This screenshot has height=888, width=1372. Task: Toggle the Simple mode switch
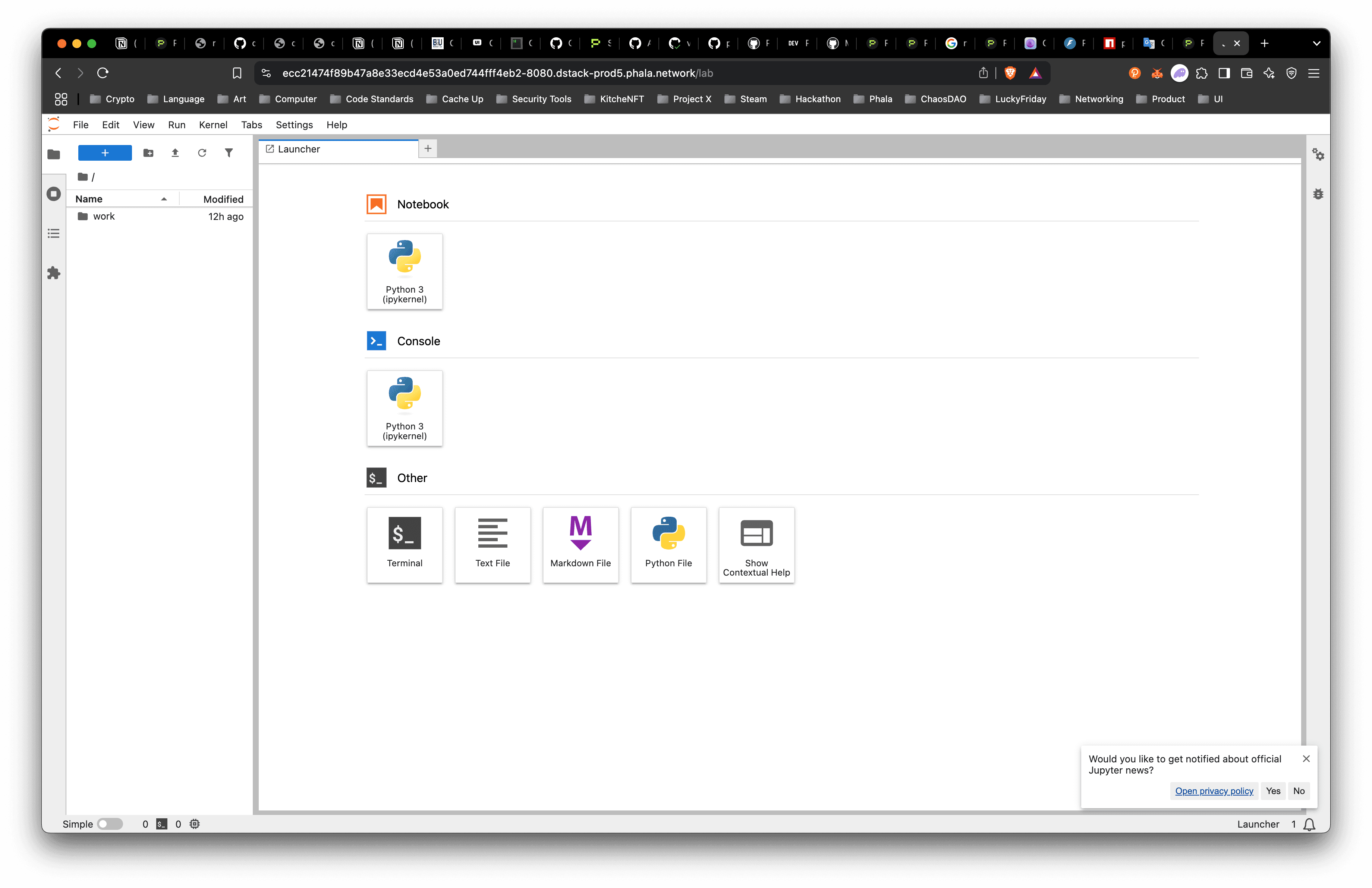click(x=110, y=824)
